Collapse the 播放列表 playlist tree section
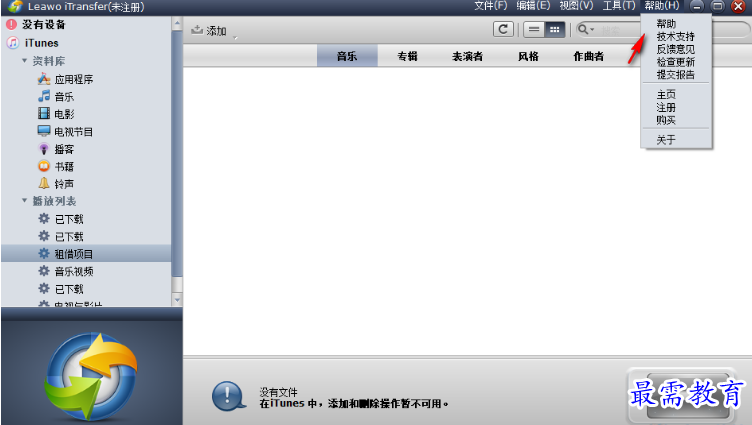 (x=24, y=201)
